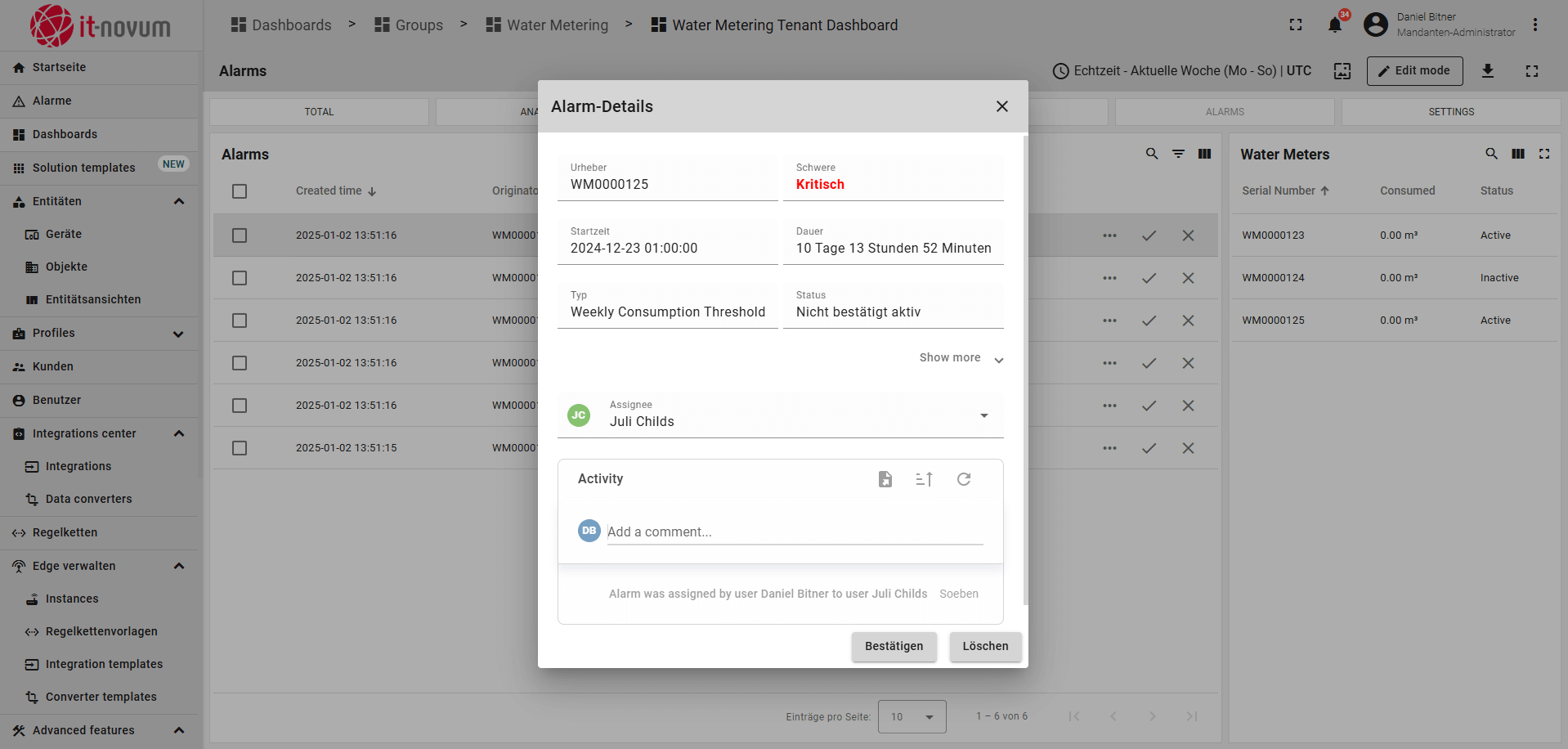Image resolution: width=1568 pixels, height=749 pixels.
Task: Click the Add a comment field
Action: click(794, 532)
